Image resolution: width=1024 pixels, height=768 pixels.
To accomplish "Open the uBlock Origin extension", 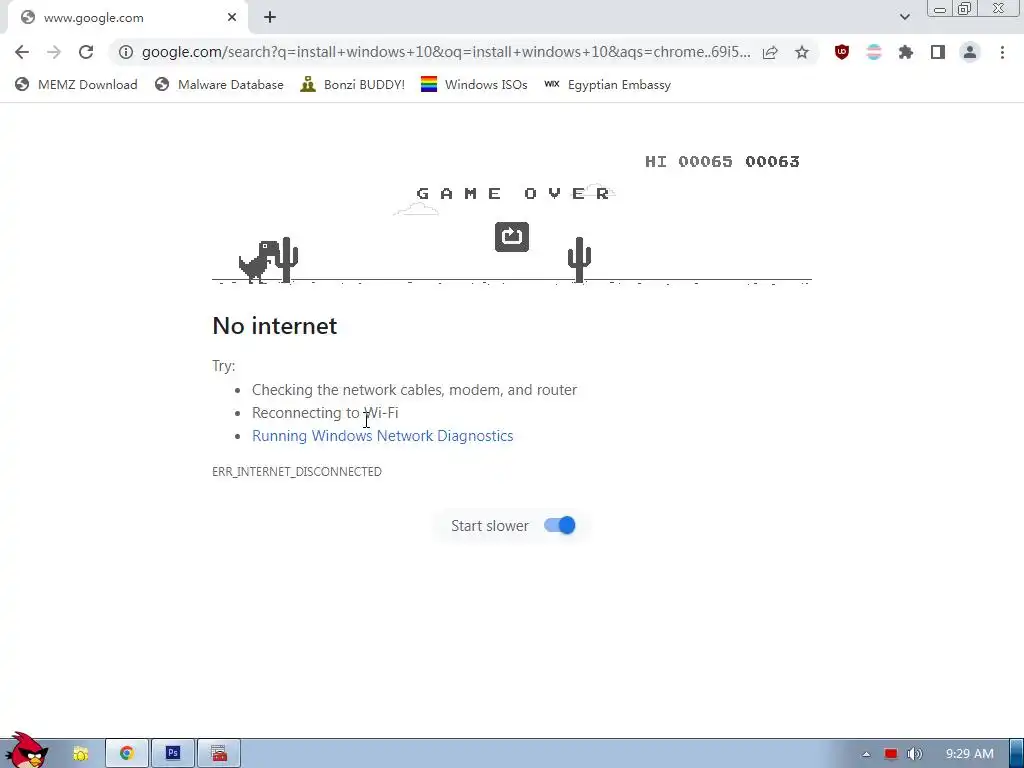I will [842, 52].
